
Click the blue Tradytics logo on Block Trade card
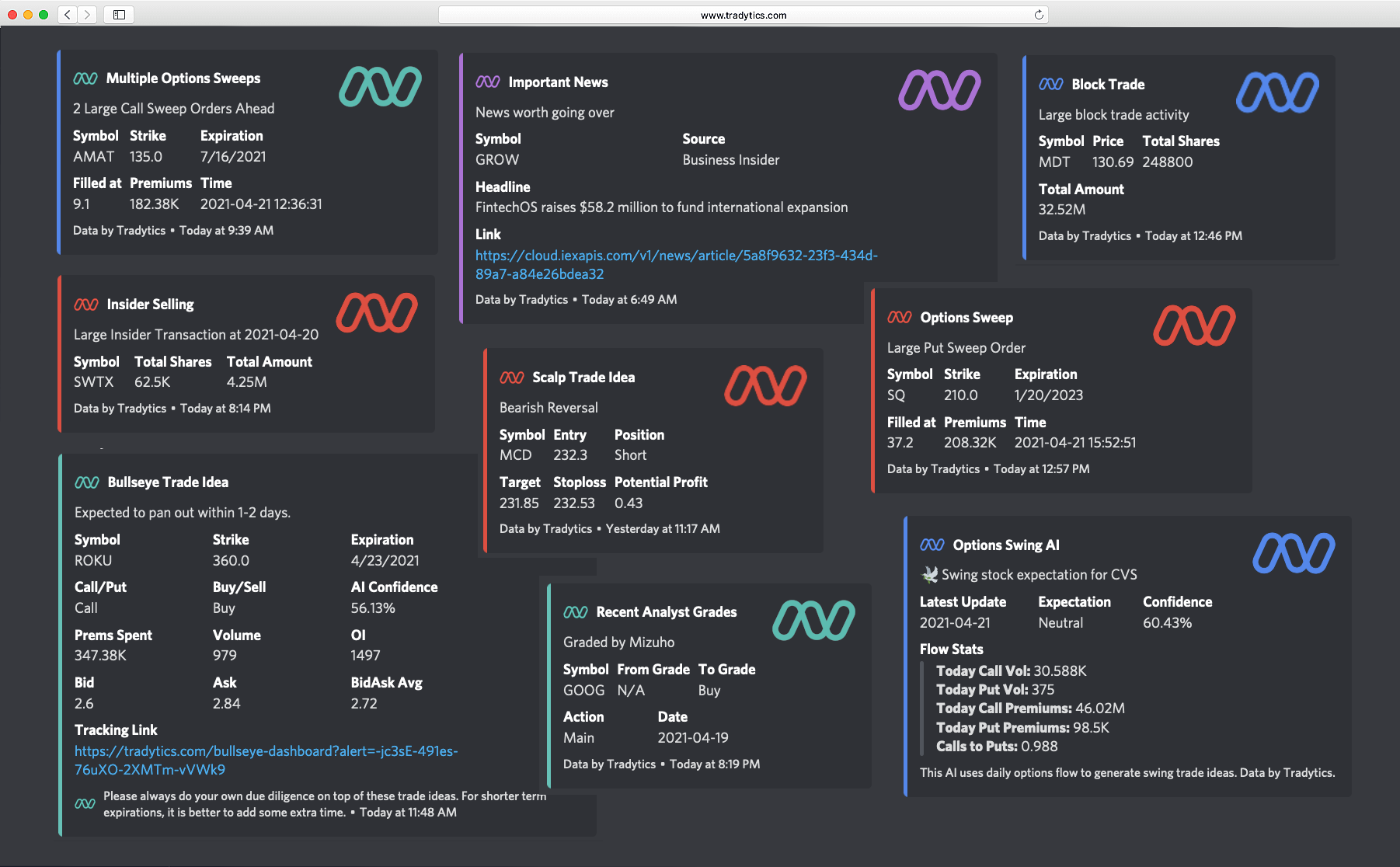point(1276,92)
